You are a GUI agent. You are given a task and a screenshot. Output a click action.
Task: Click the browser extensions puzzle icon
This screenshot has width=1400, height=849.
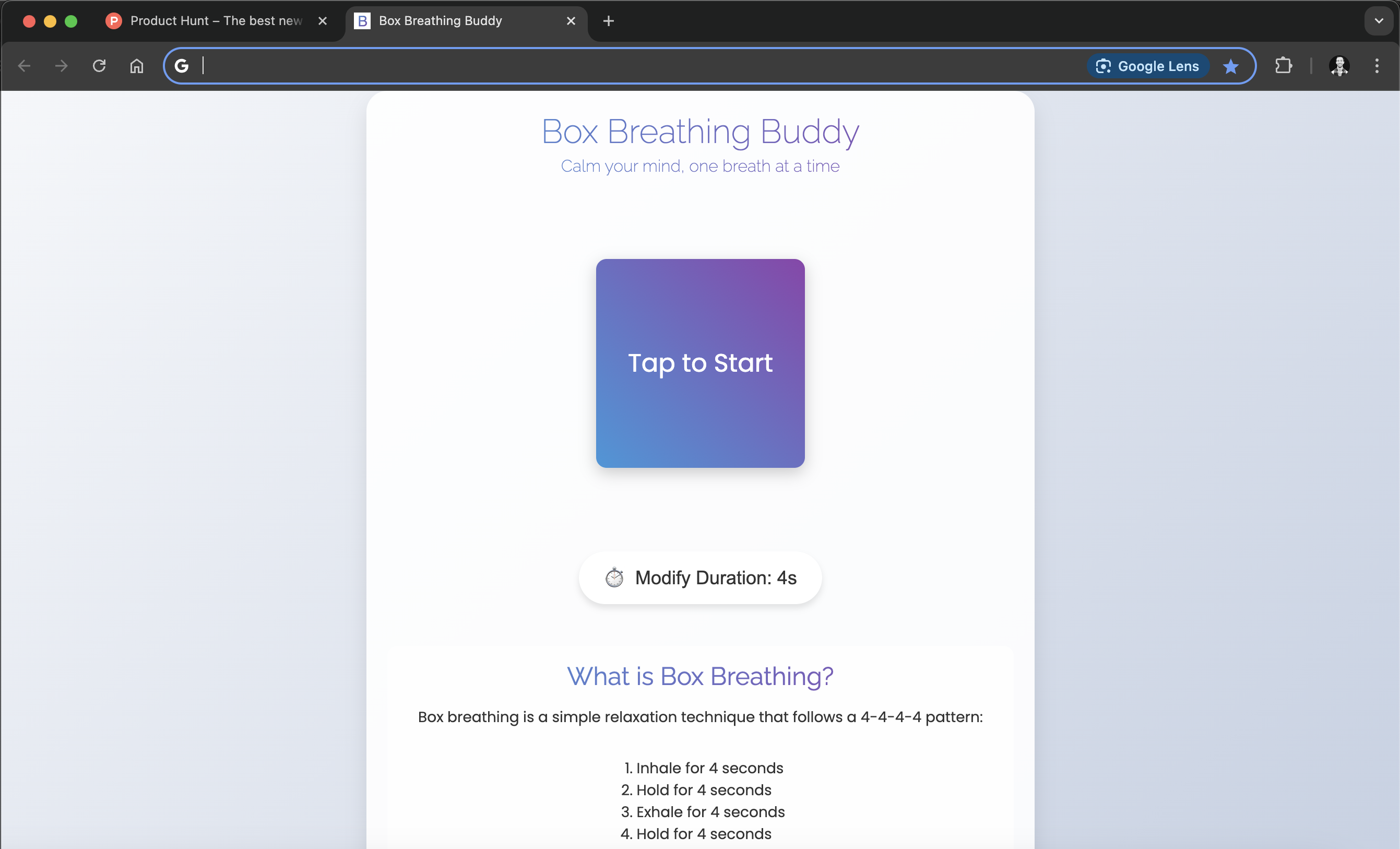tap(1282, 66)
